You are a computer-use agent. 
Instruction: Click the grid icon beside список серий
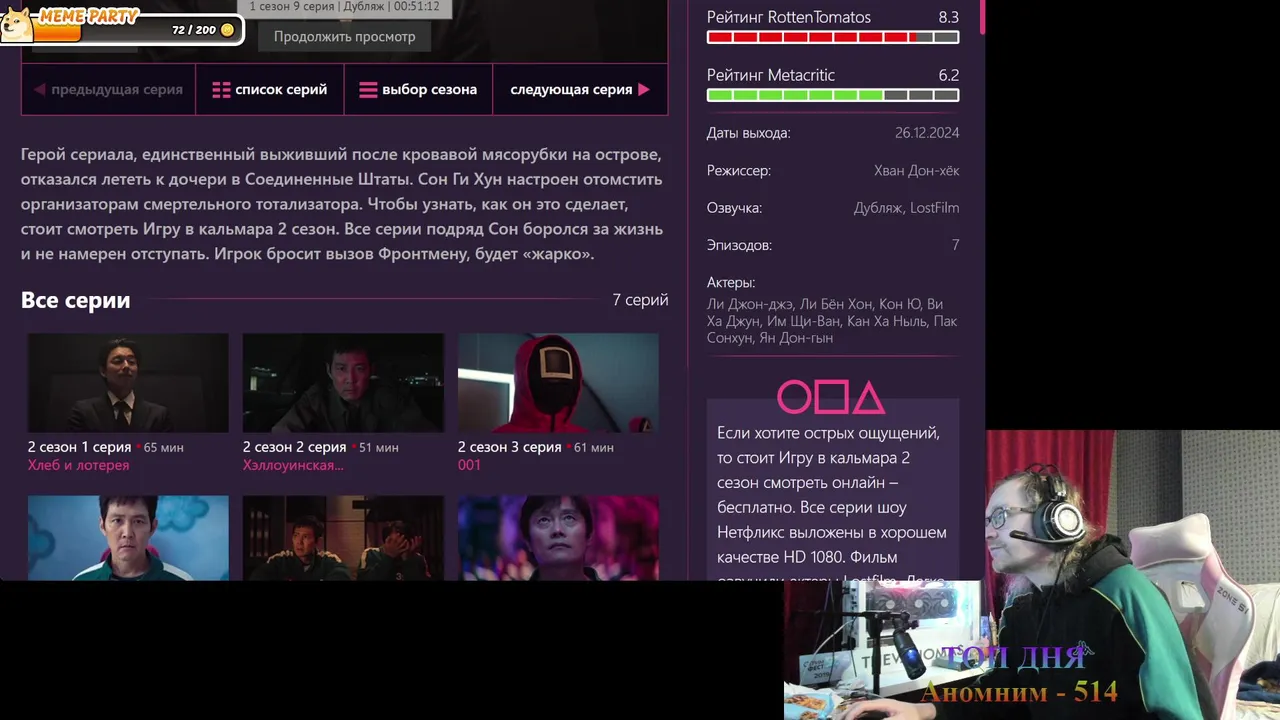pos(221,90)
